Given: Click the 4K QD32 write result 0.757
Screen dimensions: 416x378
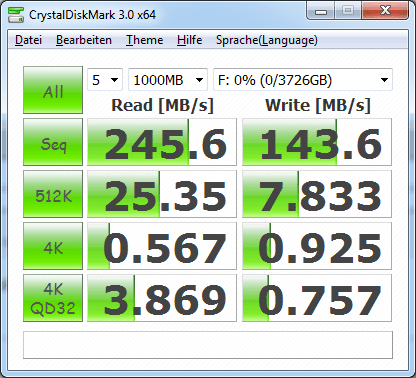Looking at the screenshot, I should 317,298.
